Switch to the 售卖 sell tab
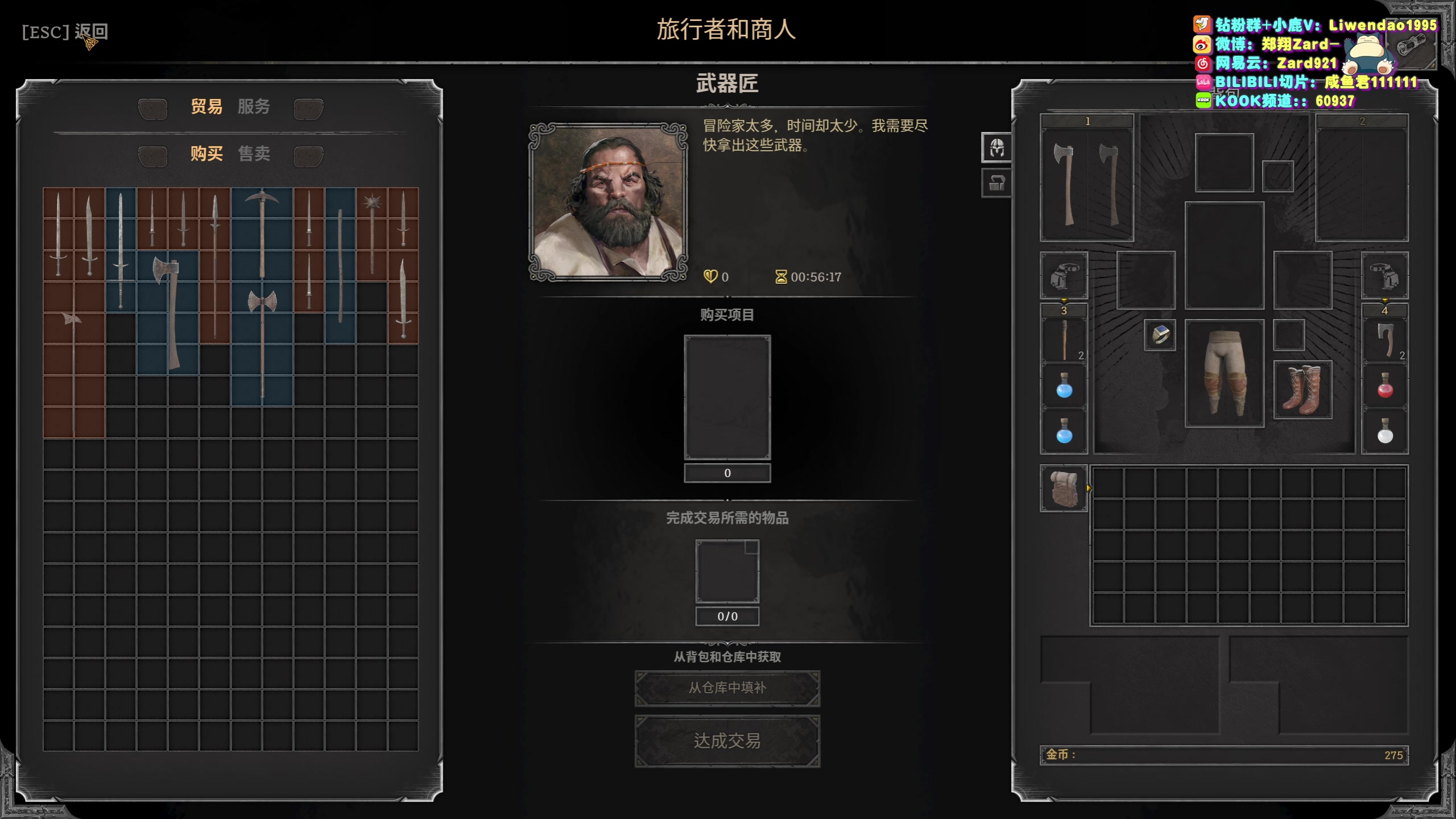Image resolution: width=1456 pixels, height=819 pixels. click(x=254, y=154)
